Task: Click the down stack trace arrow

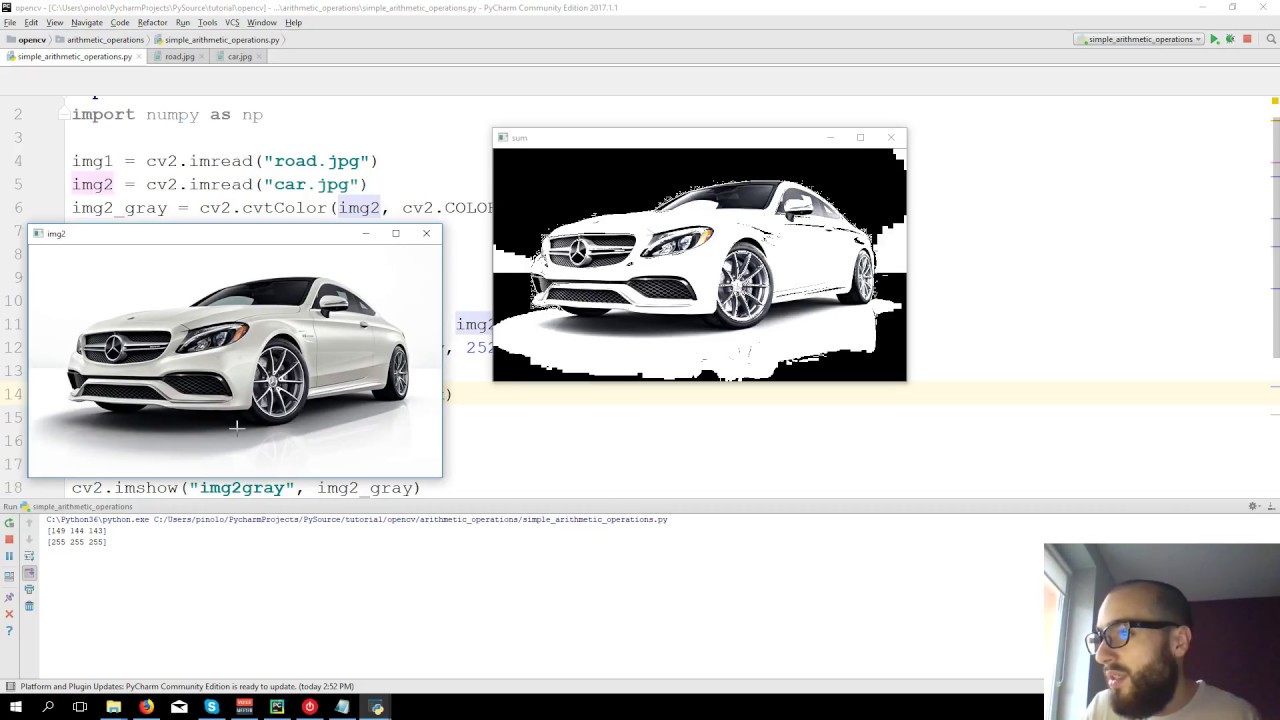Action: click(x=29, y=539)
